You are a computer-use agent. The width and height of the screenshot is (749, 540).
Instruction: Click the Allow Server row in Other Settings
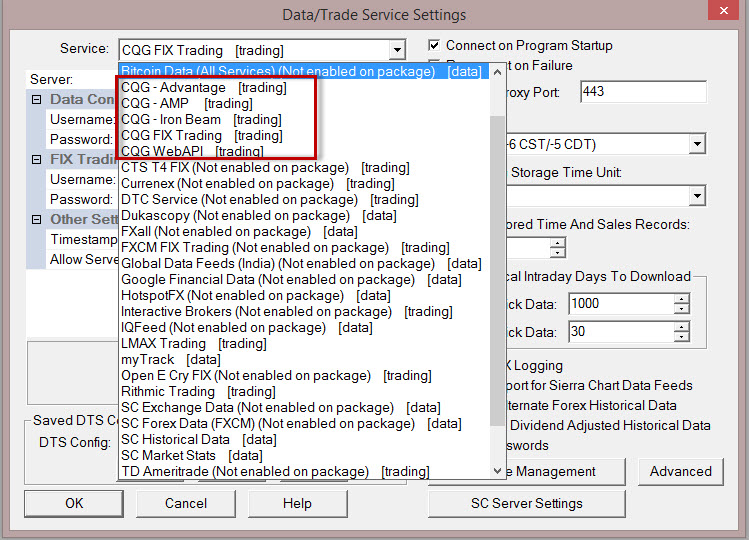point(82,259)
